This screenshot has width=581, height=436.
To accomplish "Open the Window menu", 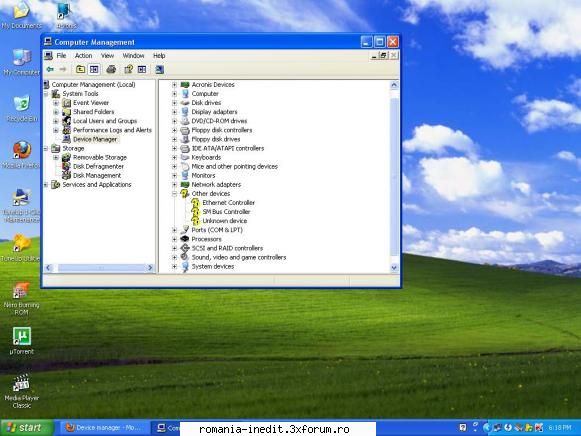I will click(133, 56).
